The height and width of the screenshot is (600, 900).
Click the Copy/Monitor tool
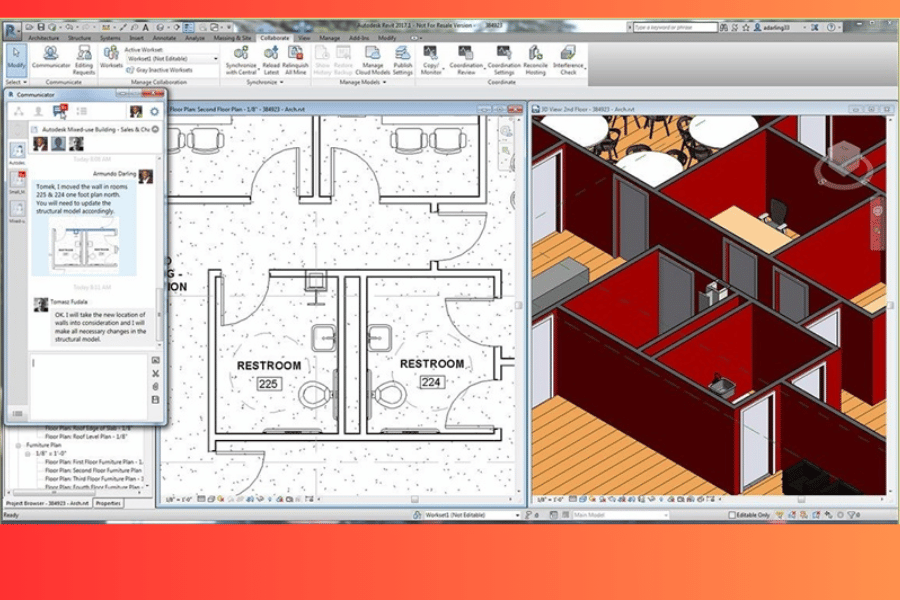coord(430,58)
